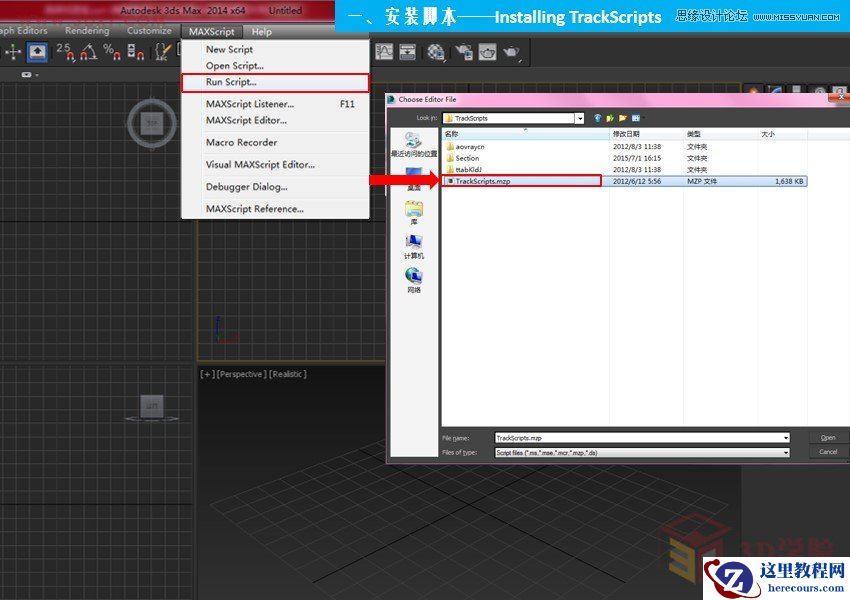Image resolution: width=850 pixels, height=600 pixels.
Task: Open the View Menu icon in file dialog
Action: coord(636,118)
